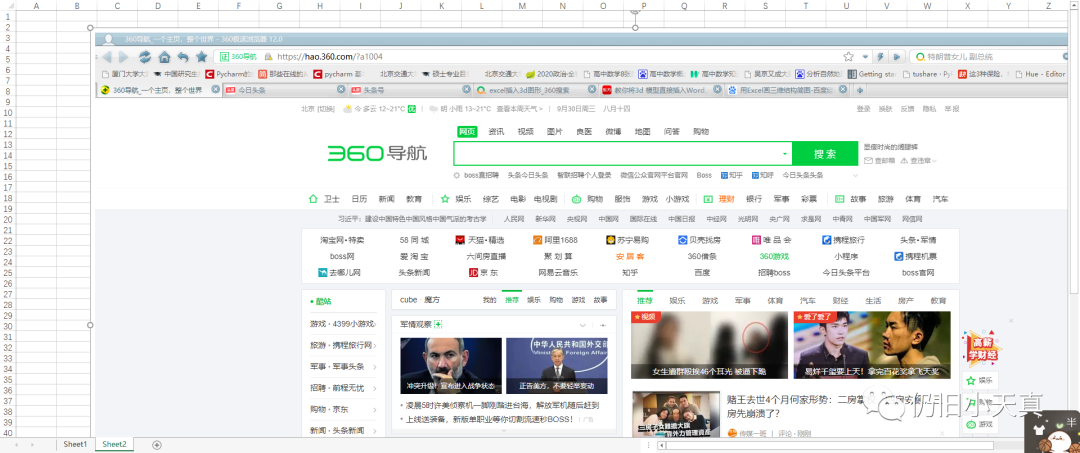Click the Hue - Editor bookmark
The width and height of the screenshot is (1080, 453).
1039,74
